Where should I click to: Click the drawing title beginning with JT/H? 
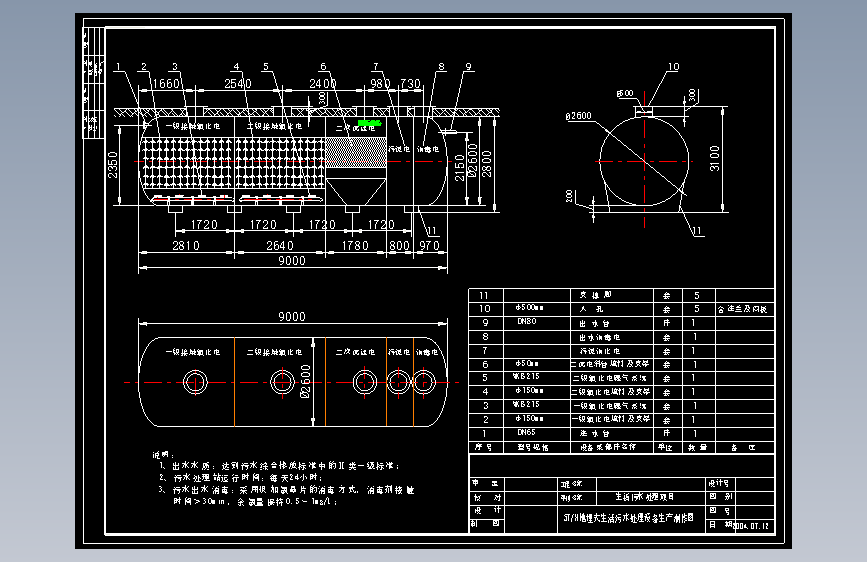pos(628,518)
